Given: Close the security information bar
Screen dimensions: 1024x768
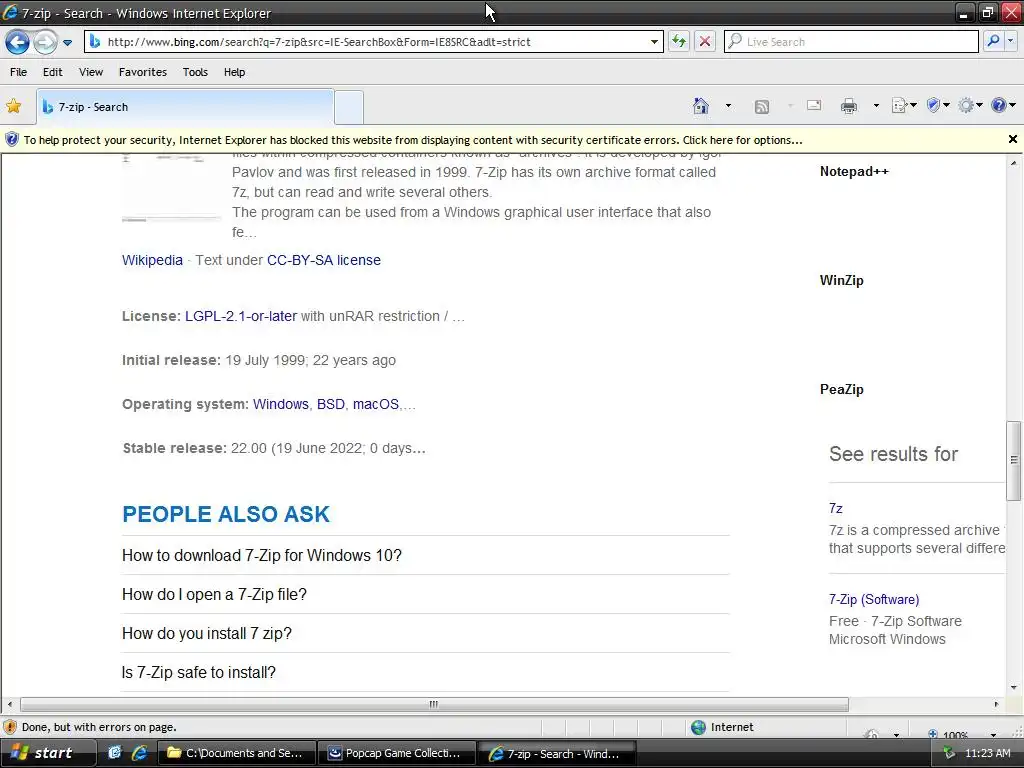Looking at the screenshot, I should pyautogui.click(x=1012, y=139).
